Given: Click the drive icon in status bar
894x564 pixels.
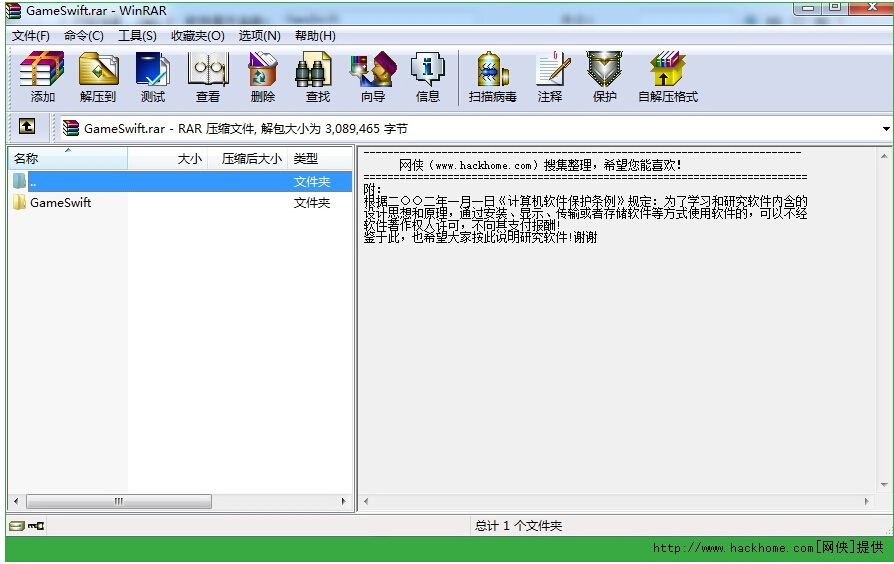Looking at the screenshot, I should (x=17, y=526).
